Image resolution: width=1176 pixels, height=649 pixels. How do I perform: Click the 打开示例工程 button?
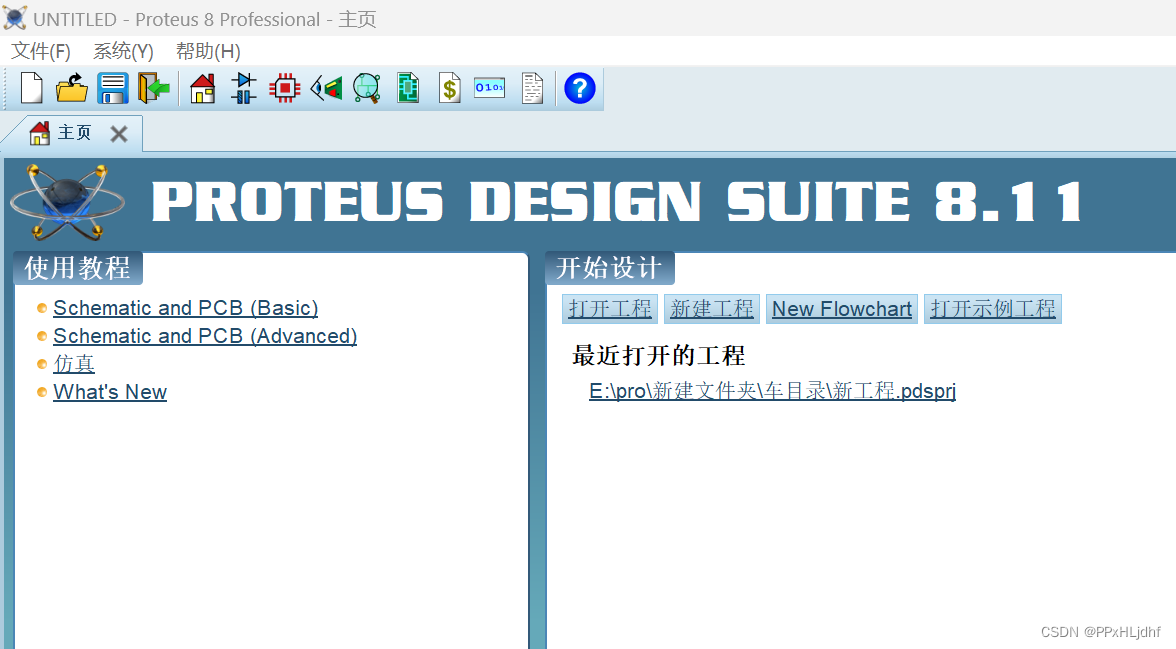tap(992, 309)
